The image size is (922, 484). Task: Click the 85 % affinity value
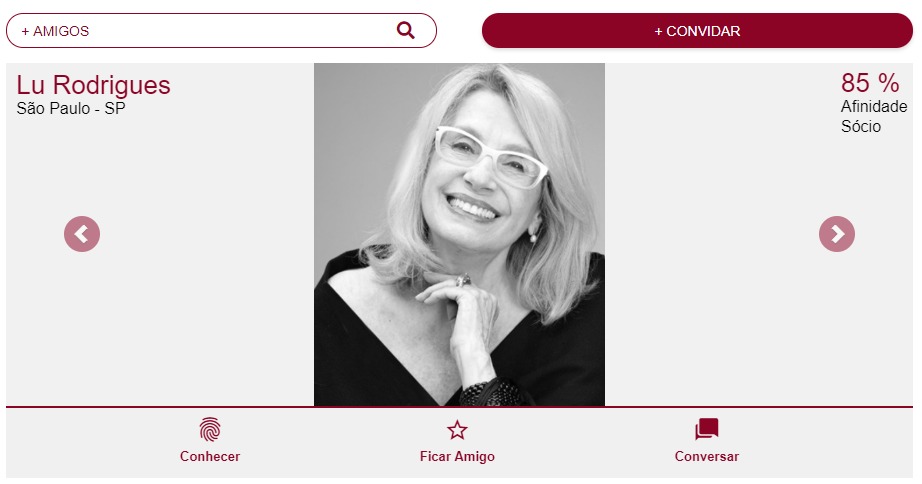point(870,83)
